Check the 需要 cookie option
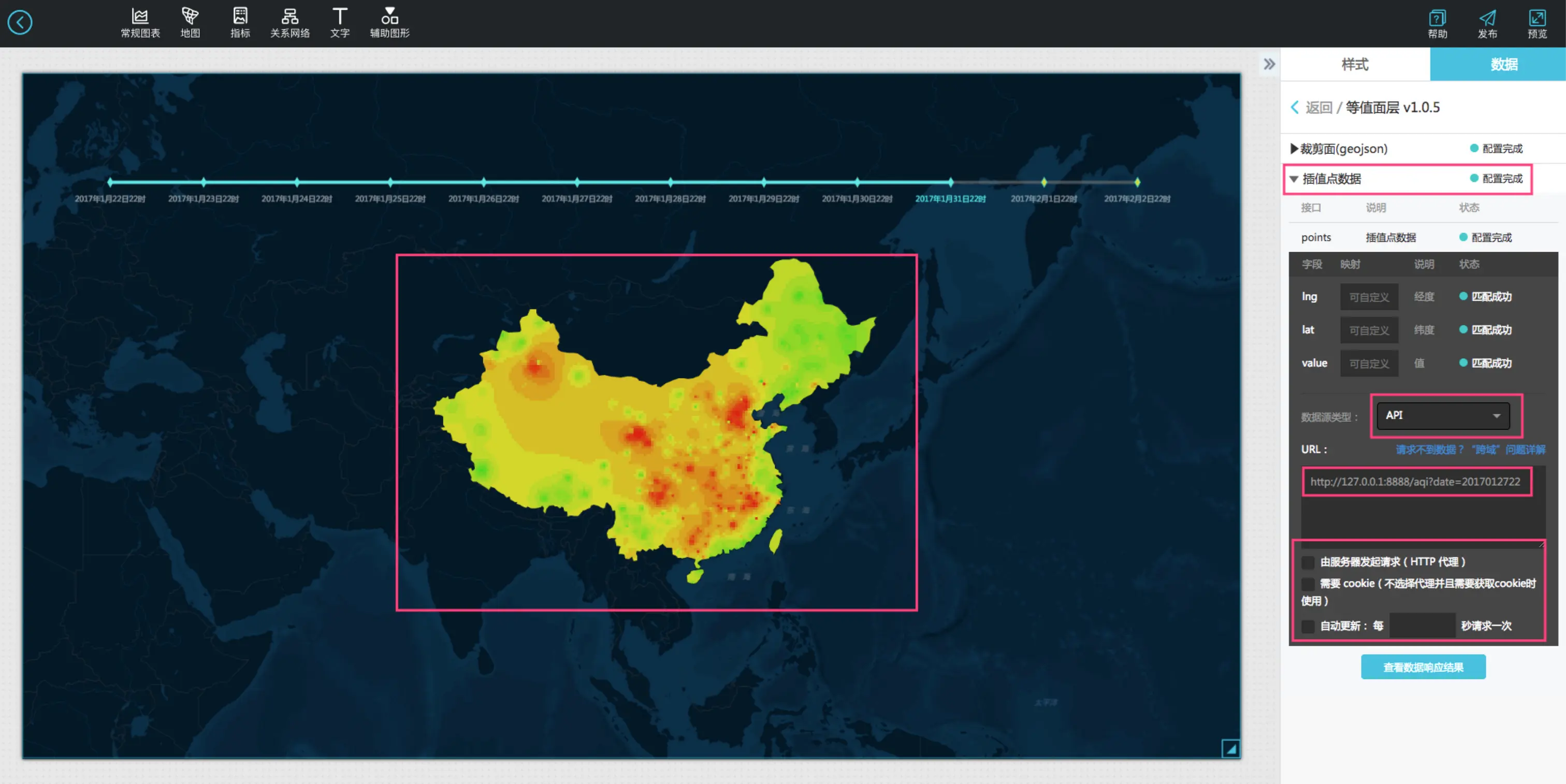Screen dimensions: 1566x784 click(1308, 584)
